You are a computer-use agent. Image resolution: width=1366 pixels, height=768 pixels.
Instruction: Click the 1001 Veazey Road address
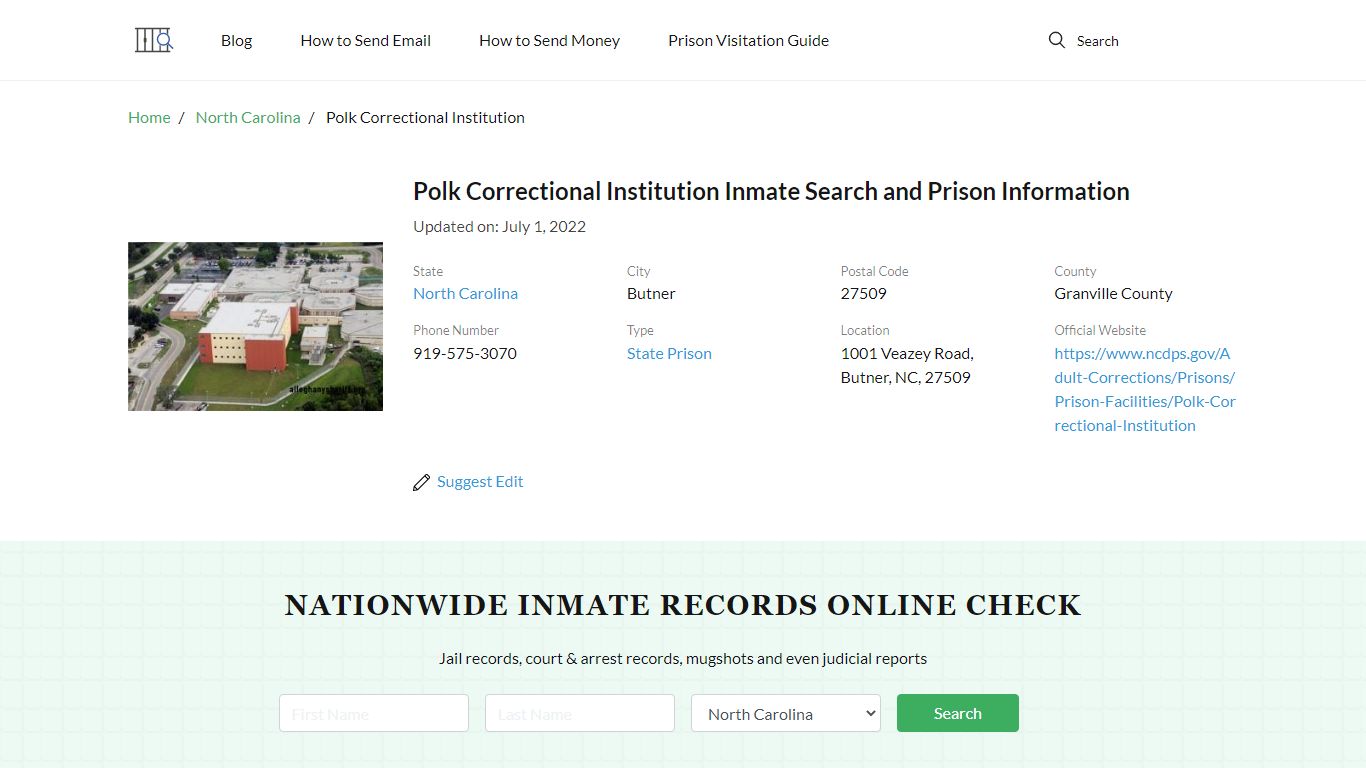coord(907,365)
